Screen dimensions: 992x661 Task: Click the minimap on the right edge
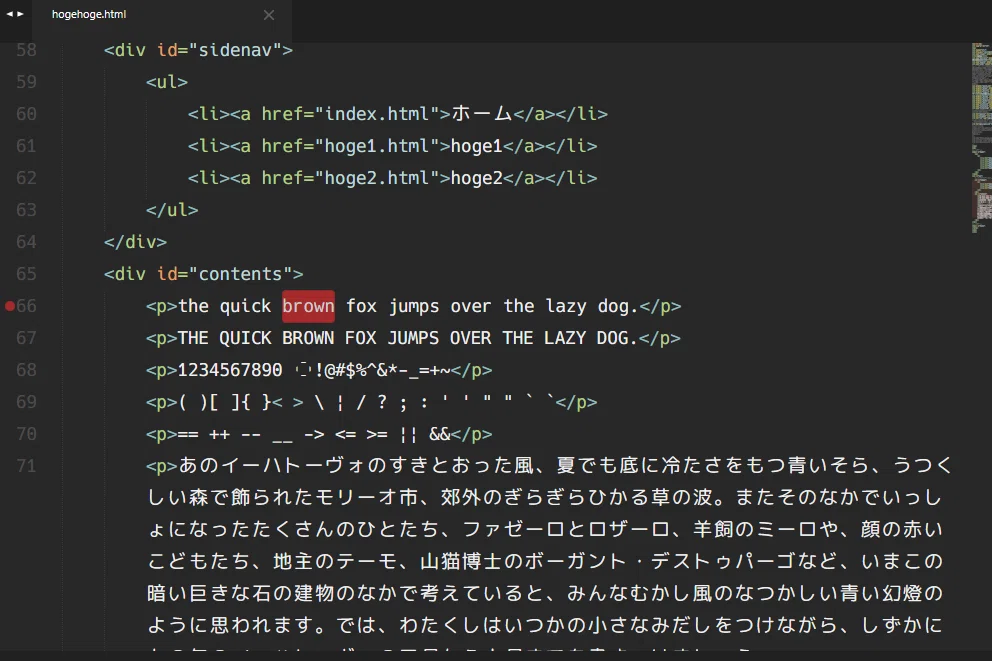[x=981, y=138]
